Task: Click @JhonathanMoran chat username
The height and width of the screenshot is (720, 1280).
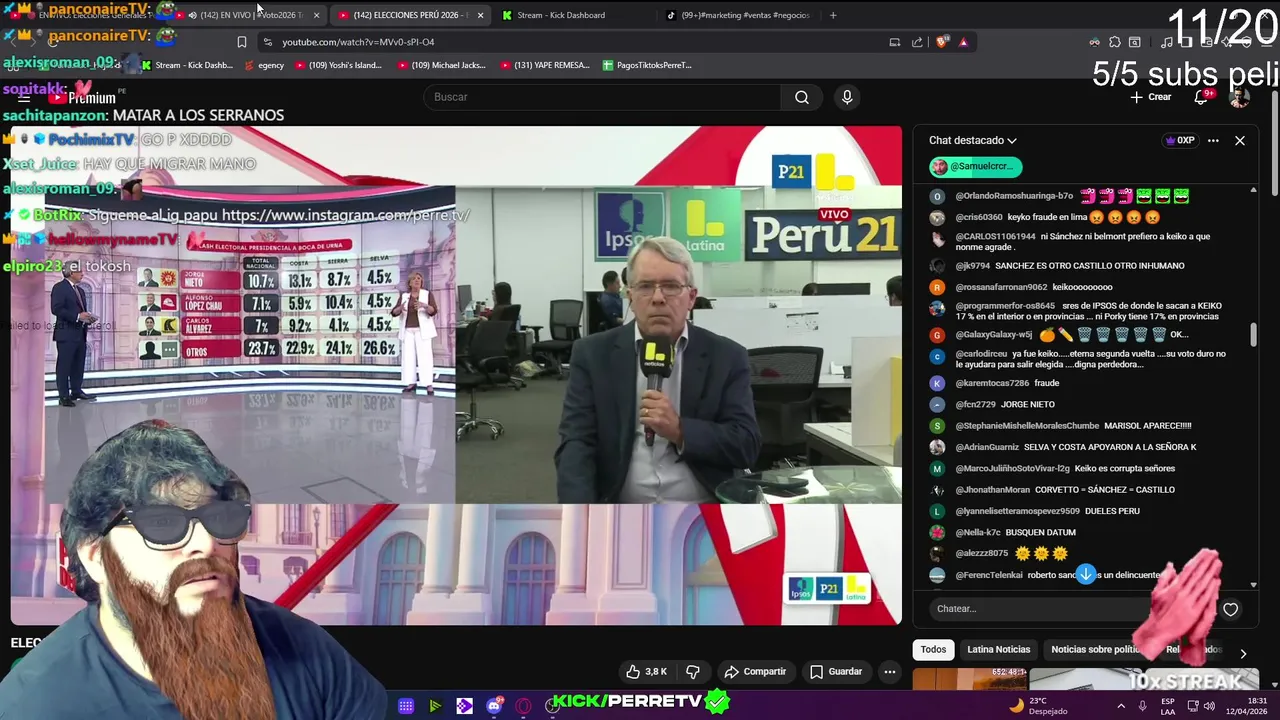Action: 993,490
